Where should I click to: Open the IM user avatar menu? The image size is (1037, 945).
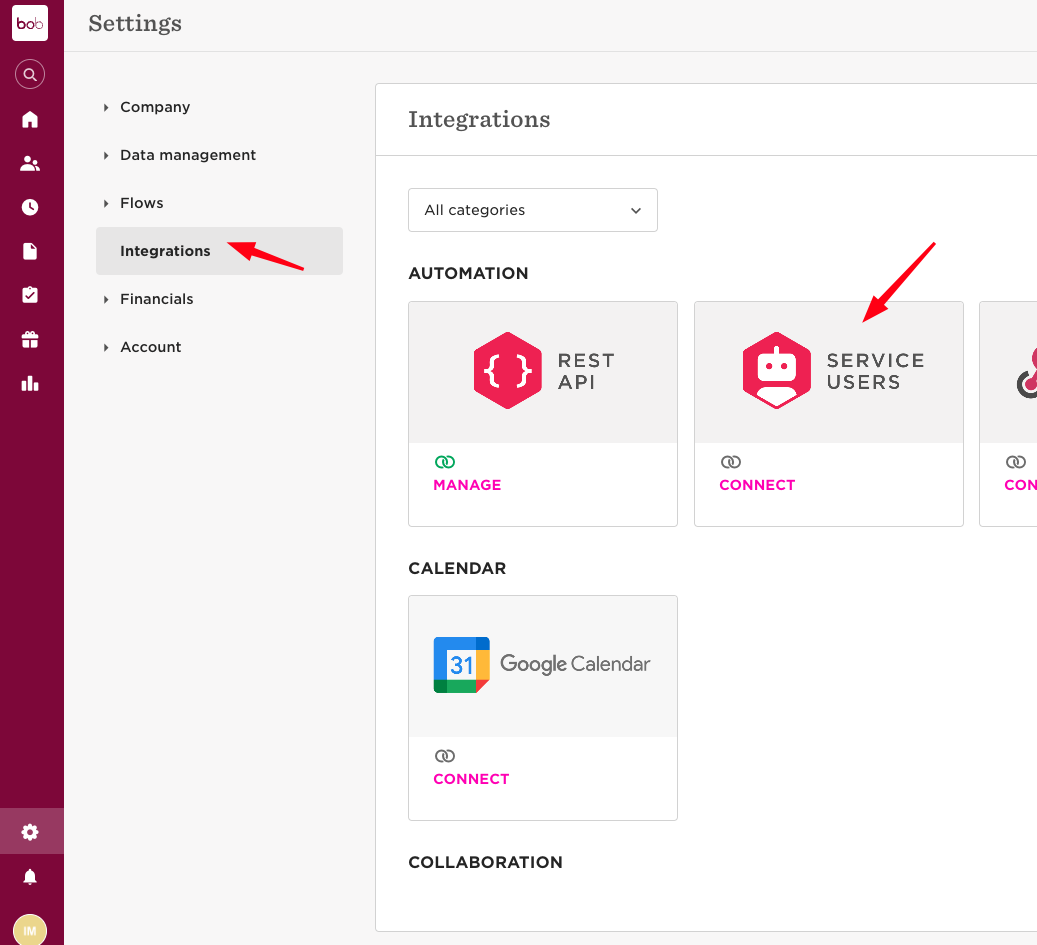point(30,930)
